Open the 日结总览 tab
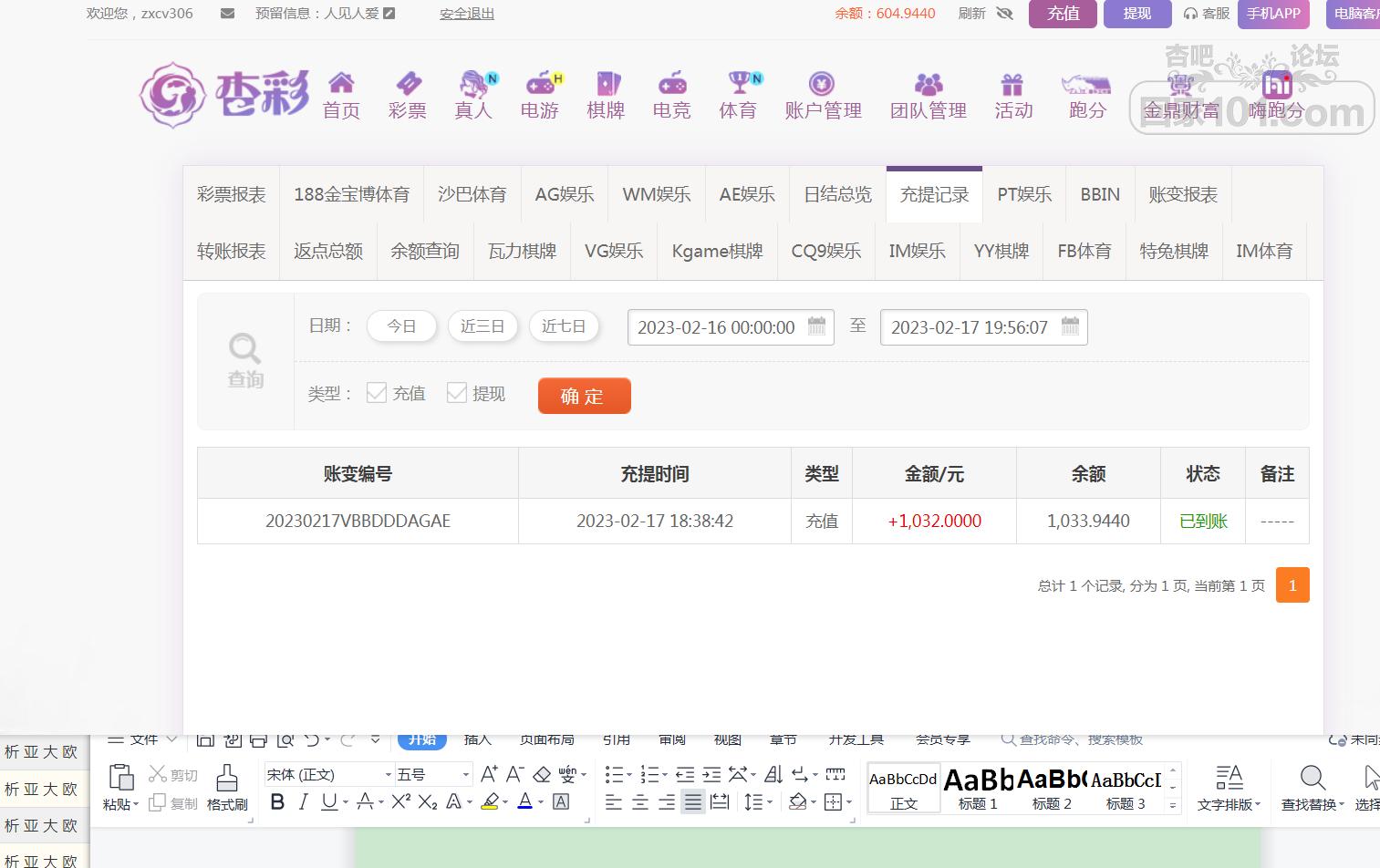 [837, 195]
